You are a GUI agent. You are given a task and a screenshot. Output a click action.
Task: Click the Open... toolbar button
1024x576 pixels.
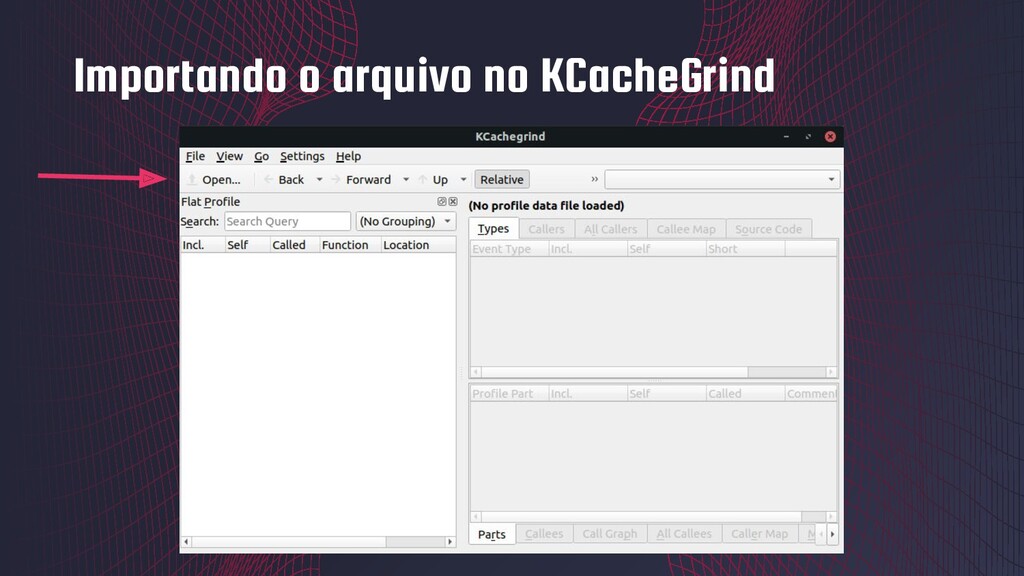point(214,180)
